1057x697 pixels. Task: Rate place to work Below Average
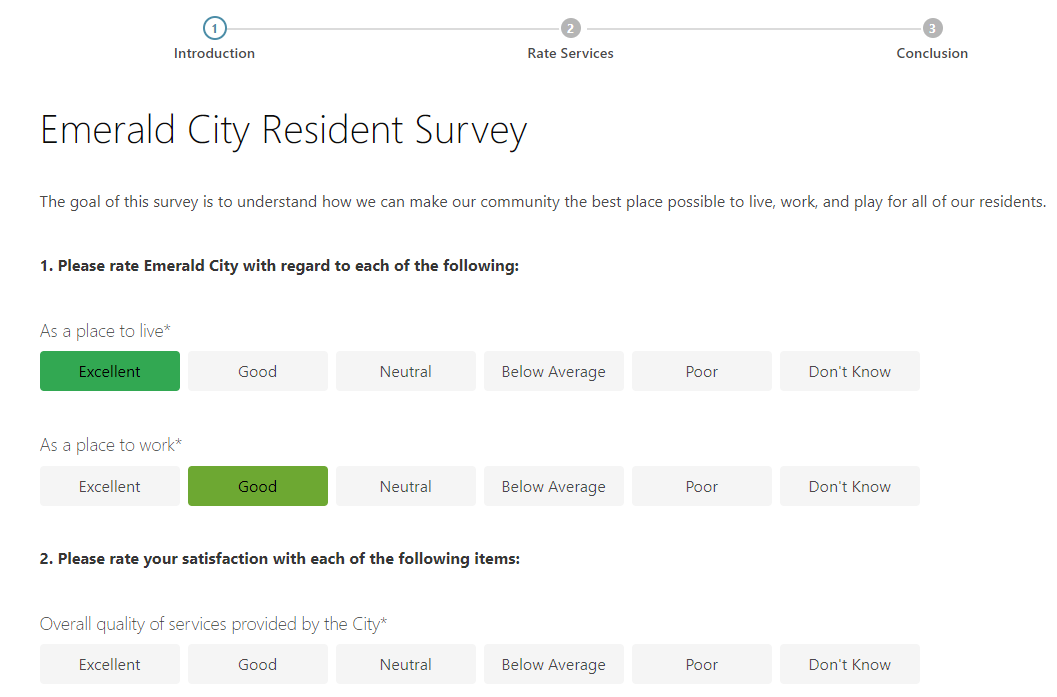(x=554, y=486)
